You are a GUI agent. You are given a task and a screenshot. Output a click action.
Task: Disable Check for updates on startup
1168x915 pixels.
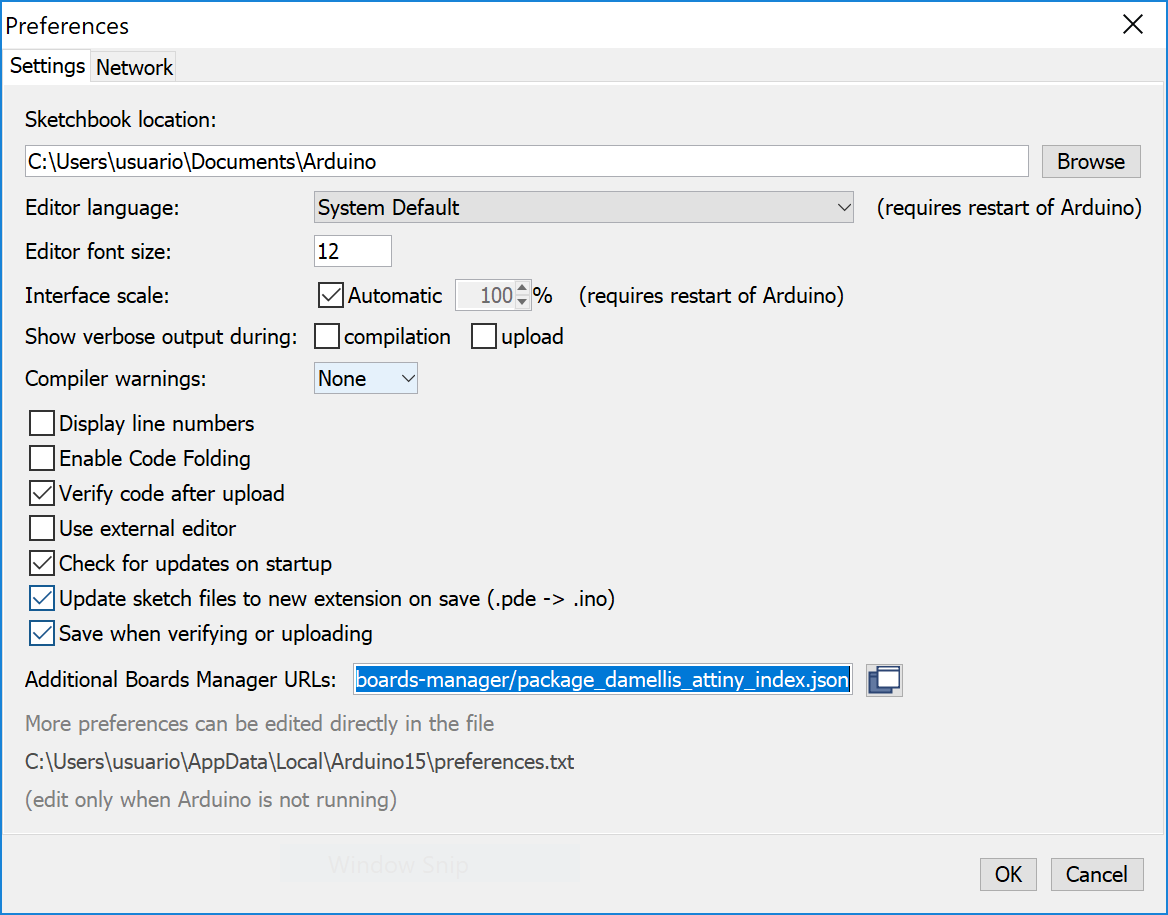click(x=42, y=564)
